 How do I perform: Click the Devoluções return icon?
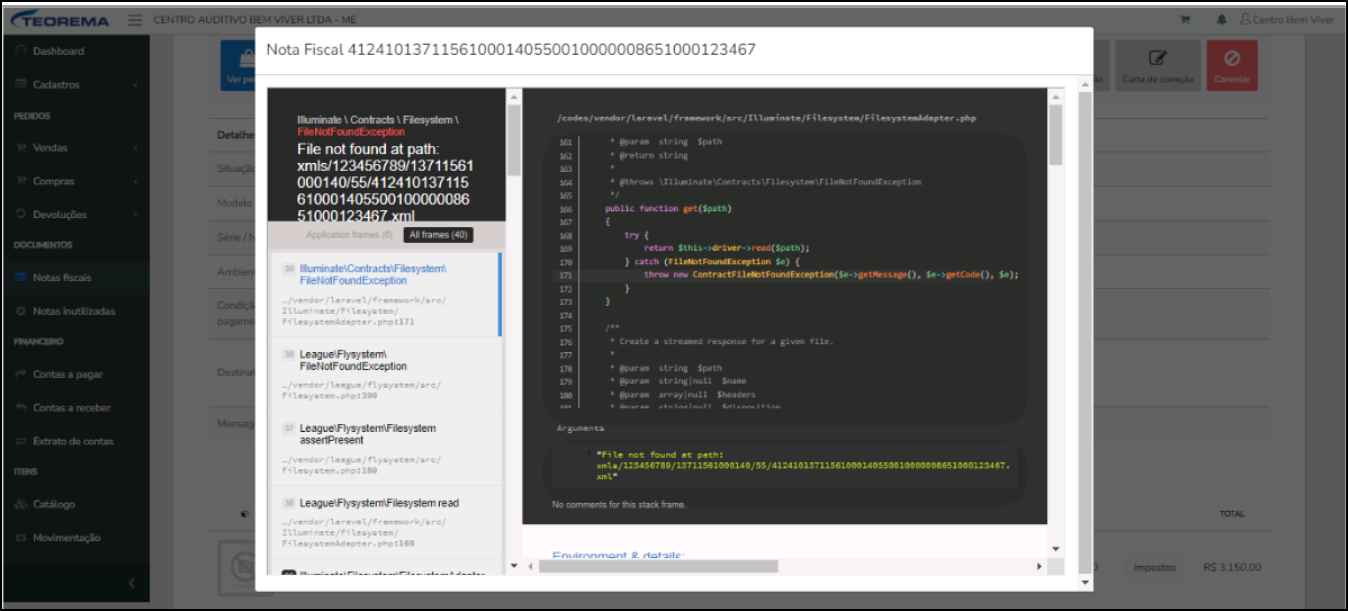[x=21, y=214]
